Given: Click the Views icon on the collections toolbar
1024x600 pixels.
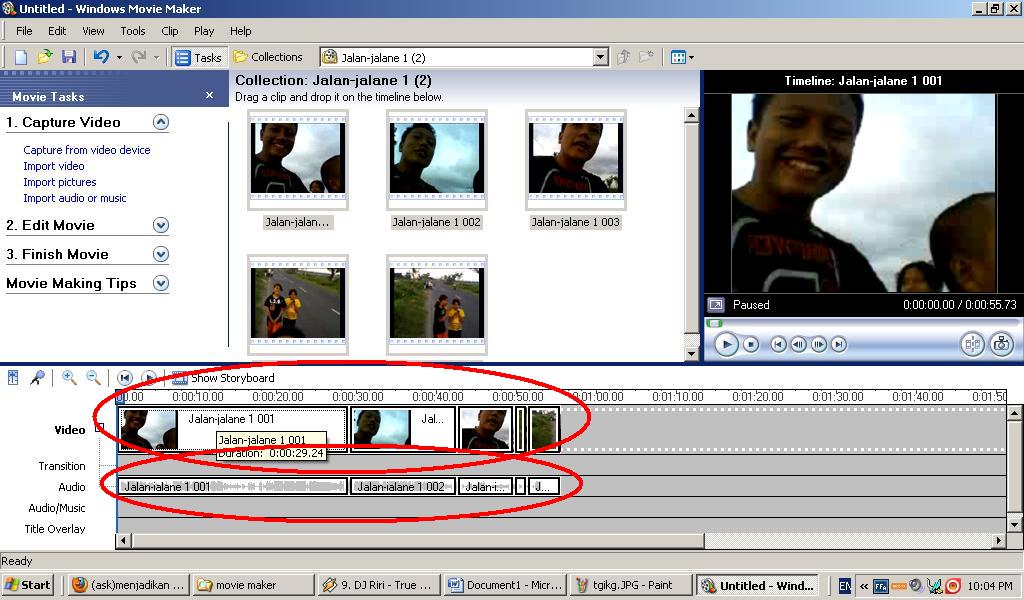Looking at the screenshot, I should coord(678,57).
